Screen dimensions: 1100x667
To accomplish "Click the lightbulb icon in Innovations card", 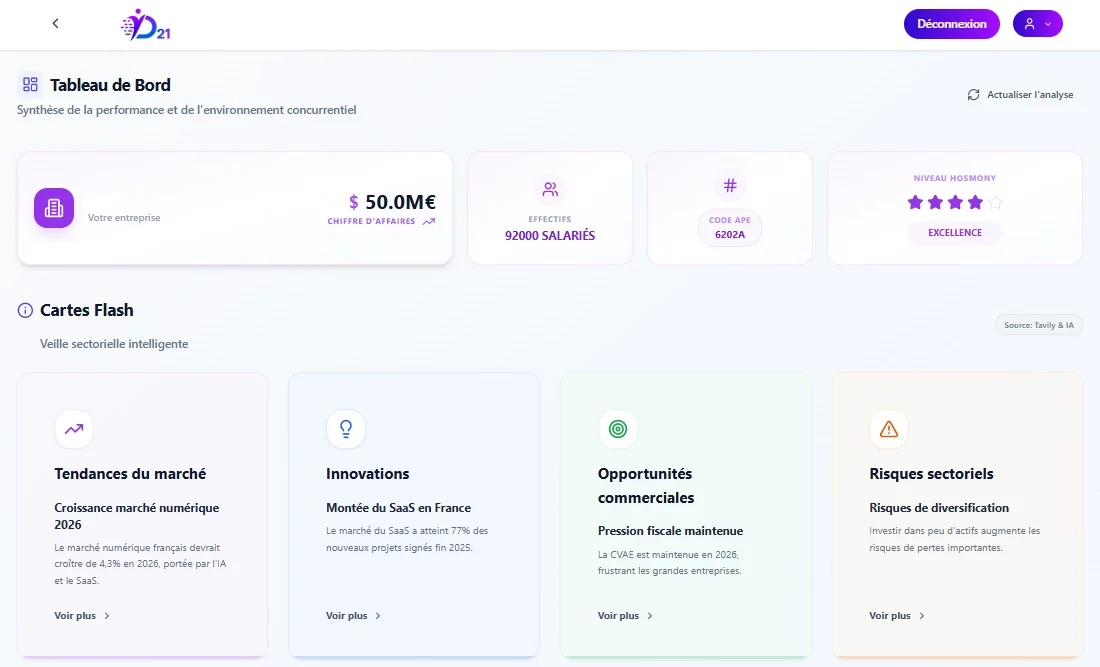I will (x=346, y=429).
